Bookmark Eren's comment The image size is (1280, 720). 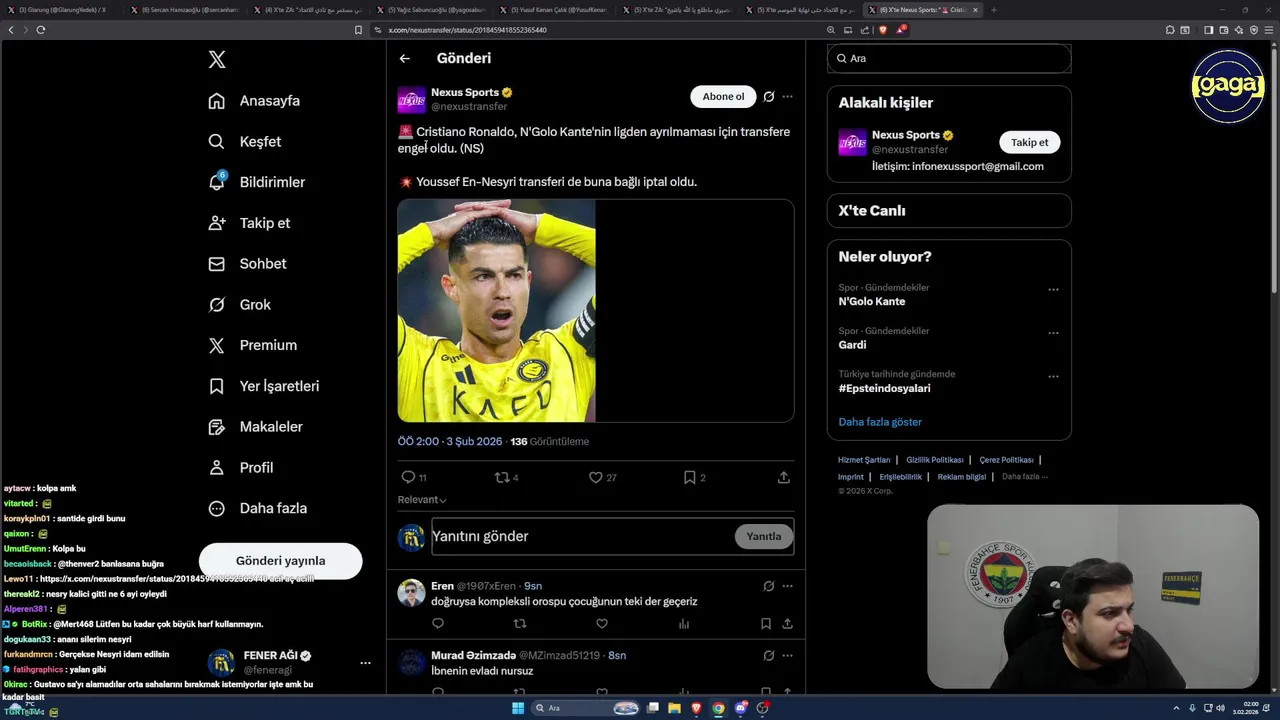(766, 624)
